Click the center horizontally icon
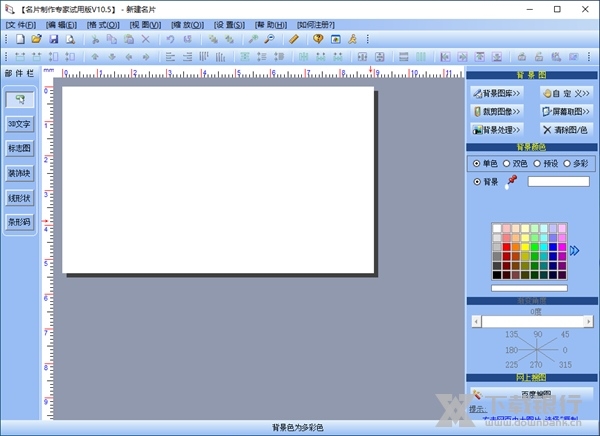 pos(362,57)
